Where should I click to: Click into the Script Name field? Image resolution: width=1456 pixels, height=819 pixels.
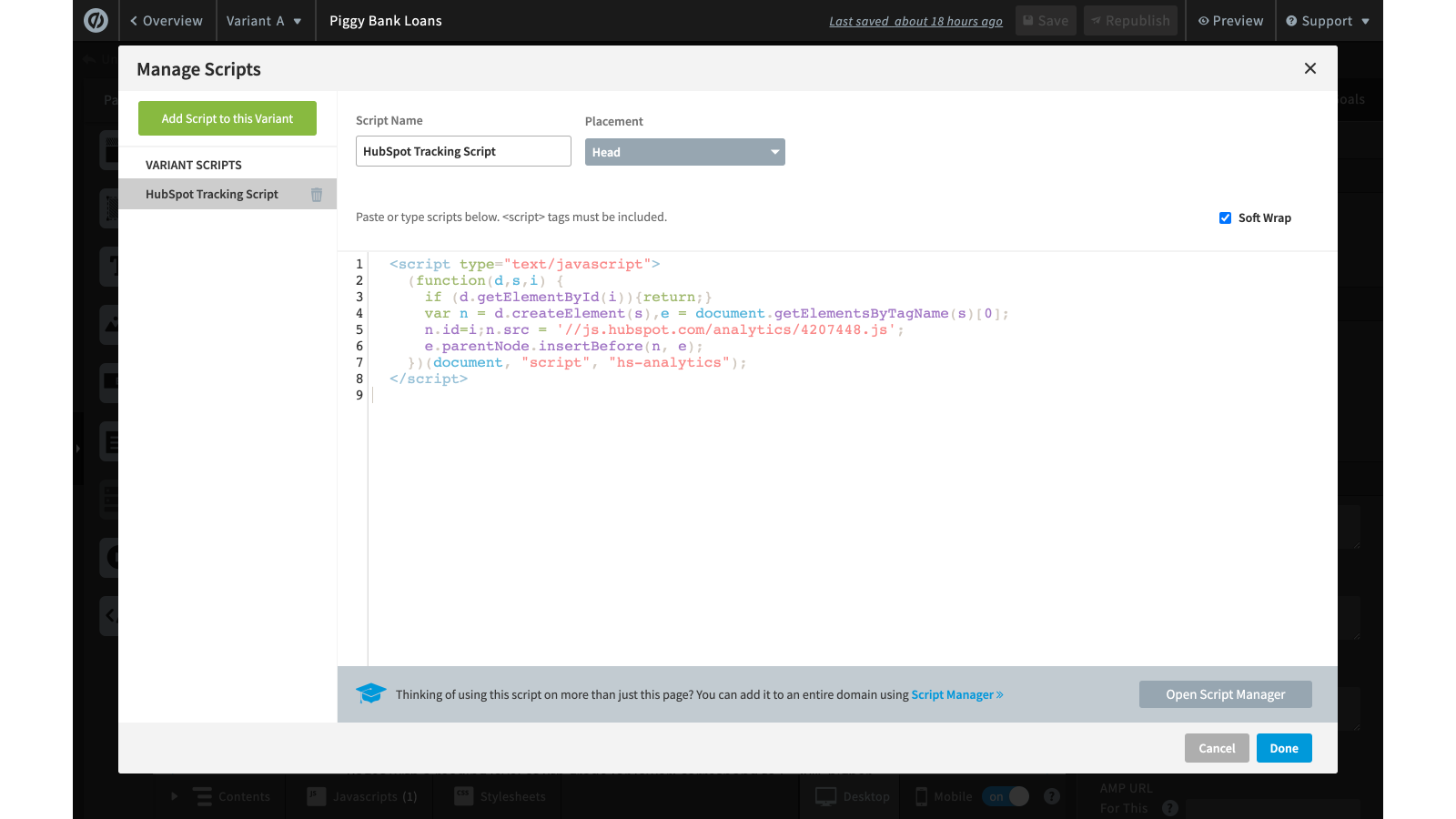(463, 151)
